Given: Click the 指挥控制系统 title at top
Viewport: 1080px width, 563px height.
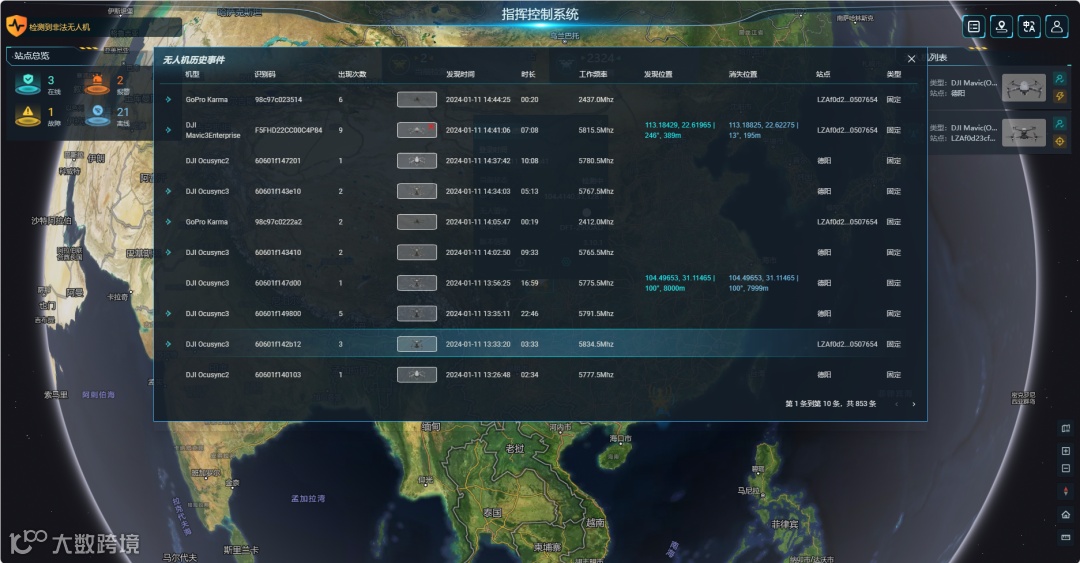Looking at the screenshot, I should tap(540, 14).
